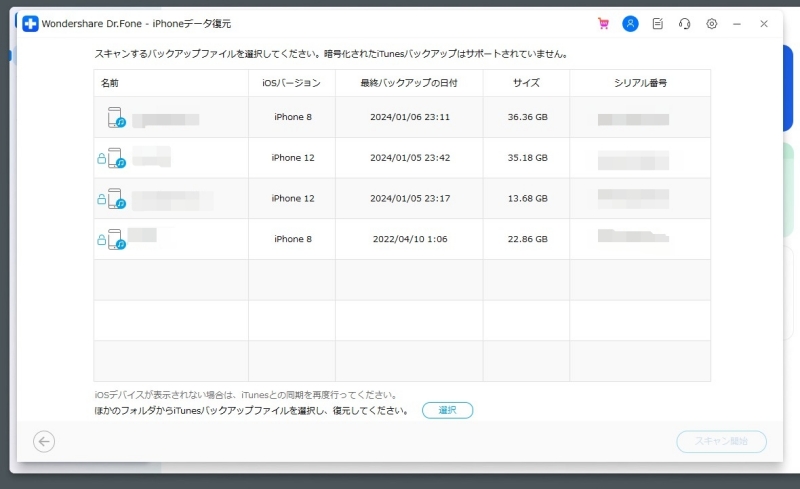Select backup device icon dated 2024/01/05 23:17

116,199
